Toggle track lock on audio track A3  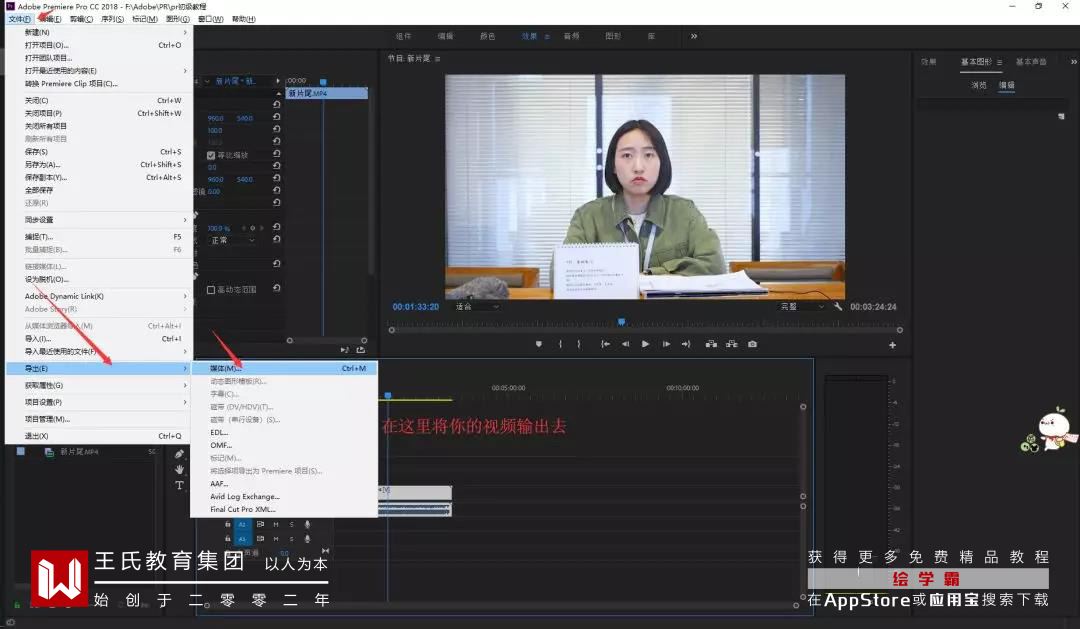point(227,539)
